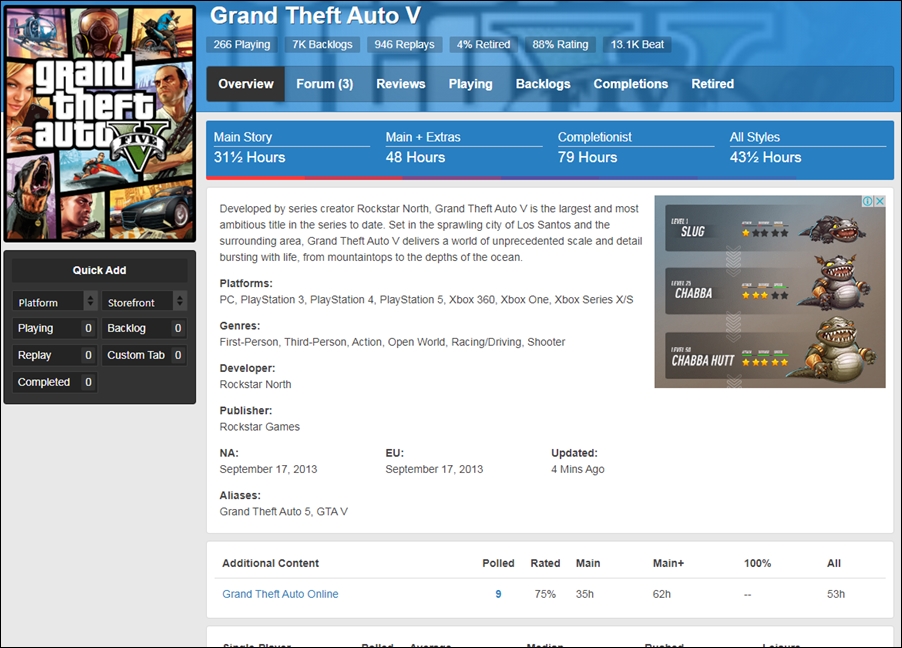Click the 946 Replays stat badge

click(404, 44)
